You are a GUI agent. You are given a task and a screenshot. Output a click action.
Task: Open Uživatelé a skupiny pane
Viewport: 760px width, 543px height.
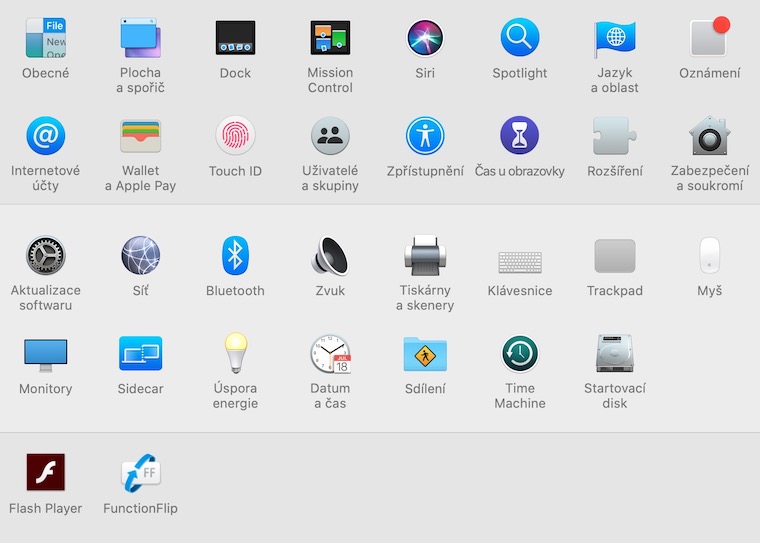click(330, 136)
